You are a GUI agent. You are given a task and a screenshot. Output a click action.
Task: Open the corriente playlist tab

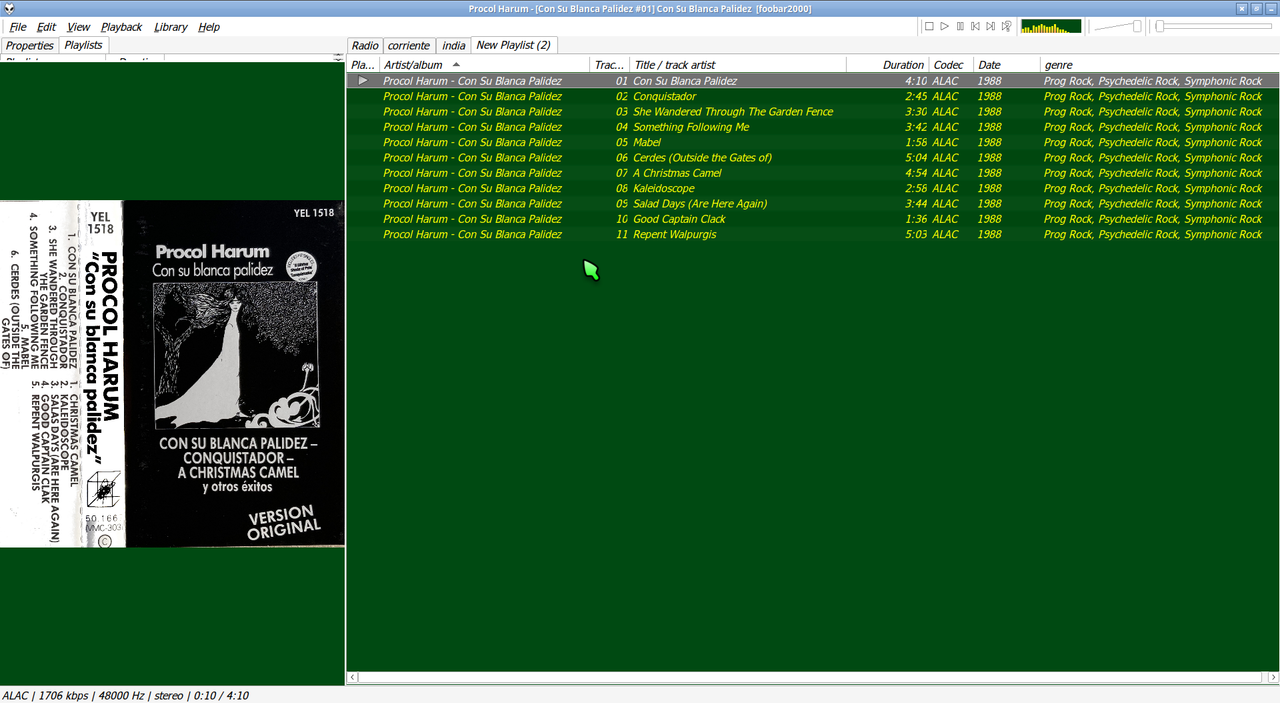click(409, 46)
